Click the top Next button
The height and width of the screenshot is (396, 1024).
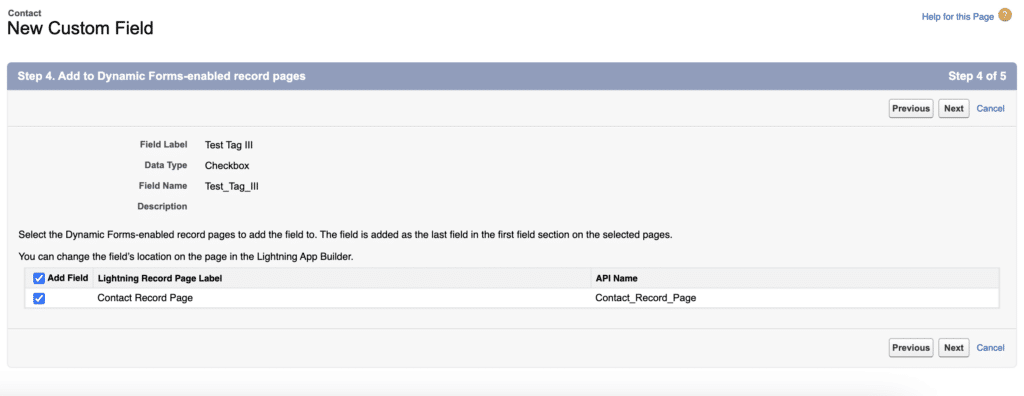click(953, 108)
